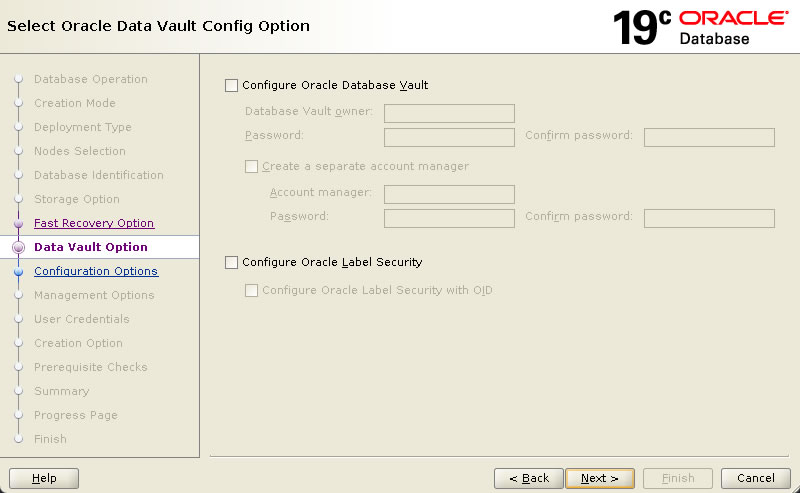Image resolution: width=800 pixels, height=493 pixels.
Task: Tick Create a separate account manager checkbox
Action: coord(252,166)
